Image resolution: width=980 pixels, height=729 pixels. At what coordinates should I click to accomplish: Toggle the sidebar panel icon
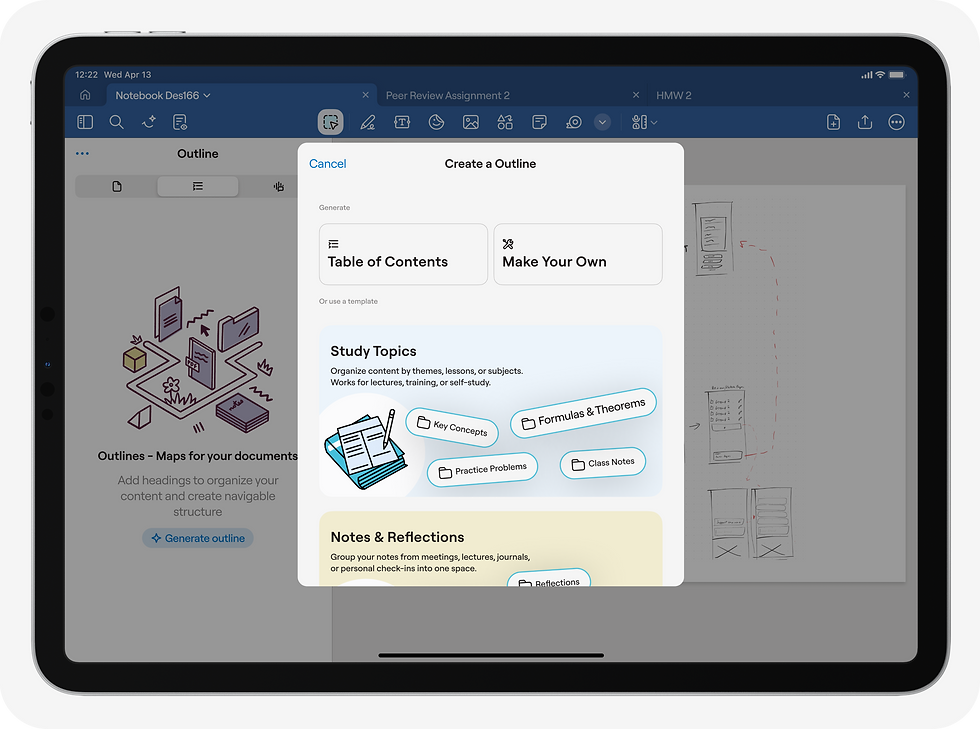tap(85, 122)
